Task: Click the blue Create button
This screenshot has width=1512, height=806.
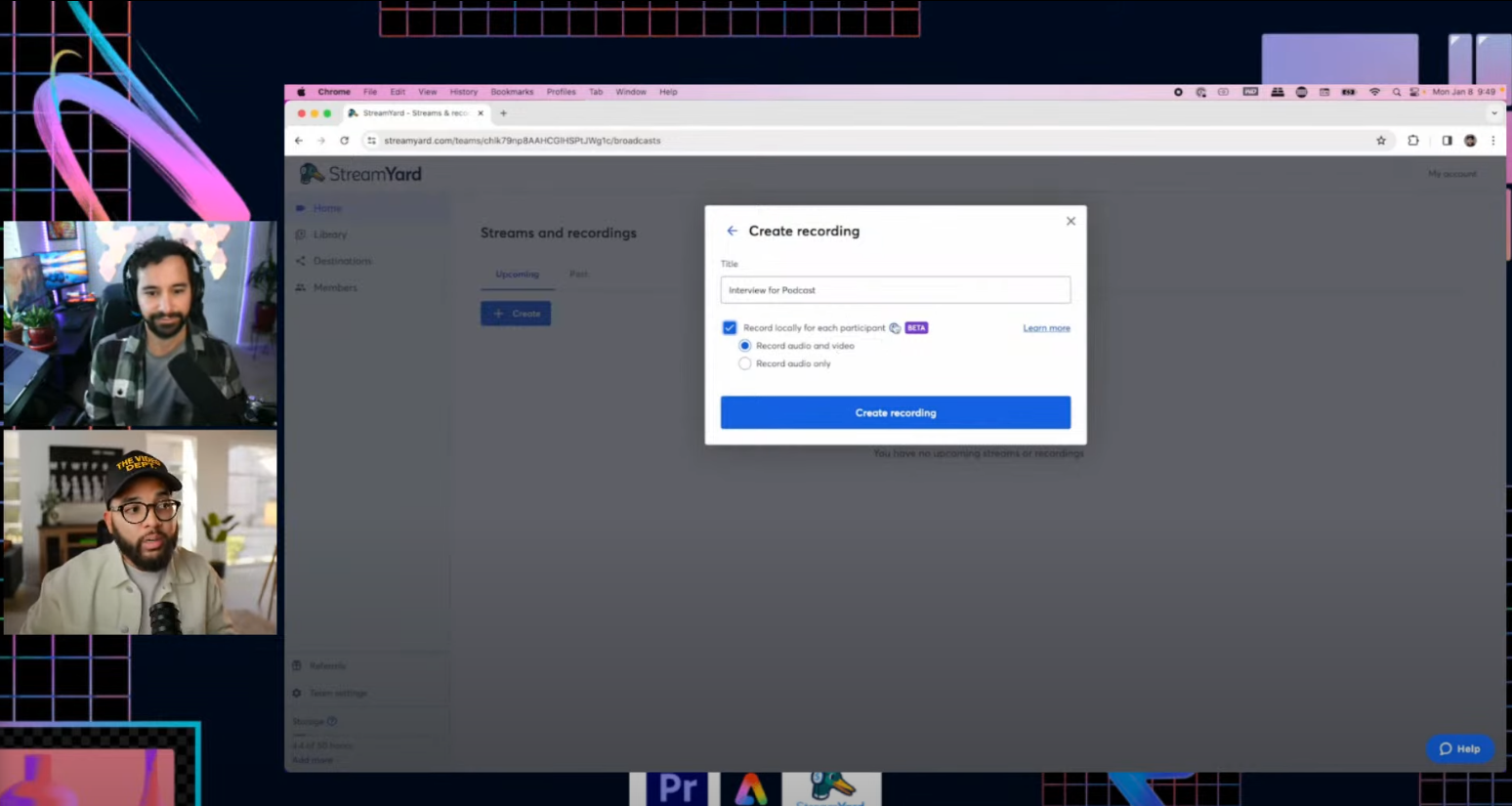Action: pyautogui.click(x=516, y=314)
